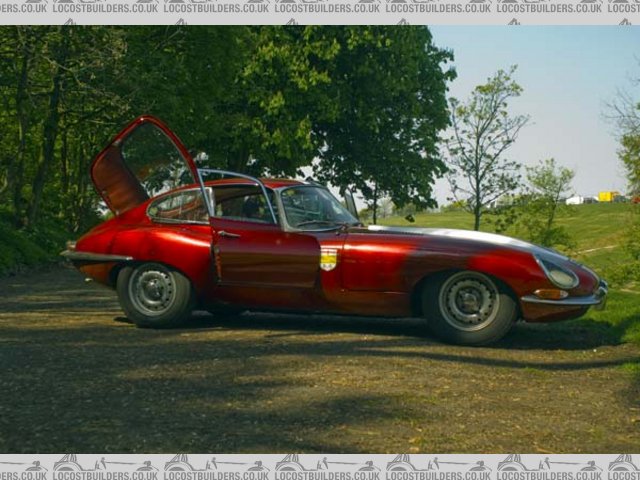Click the front indicator lamp below the headlight

[x=551, y=294]
